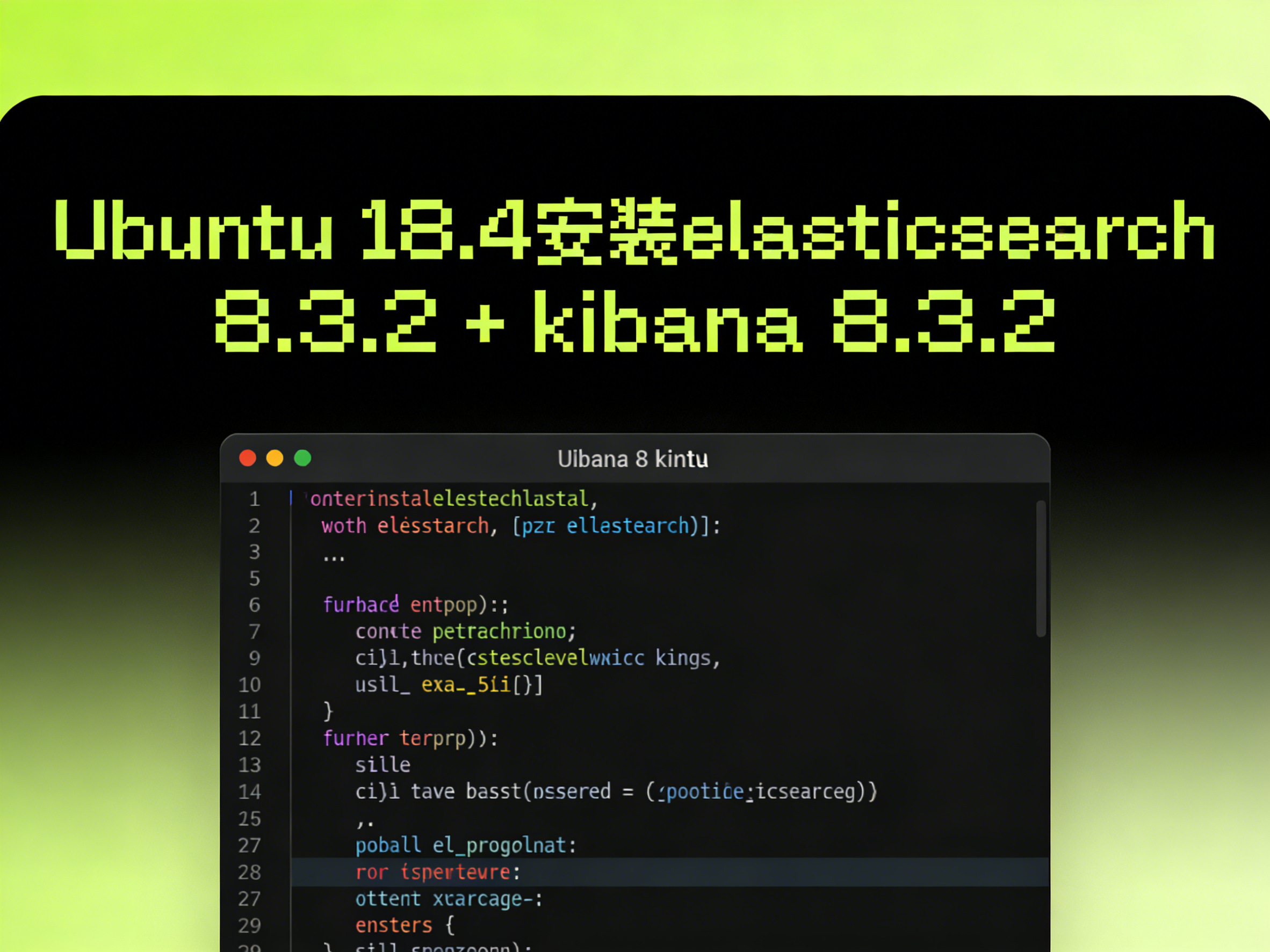Click line number 14 in the gutter

(249, 791)
